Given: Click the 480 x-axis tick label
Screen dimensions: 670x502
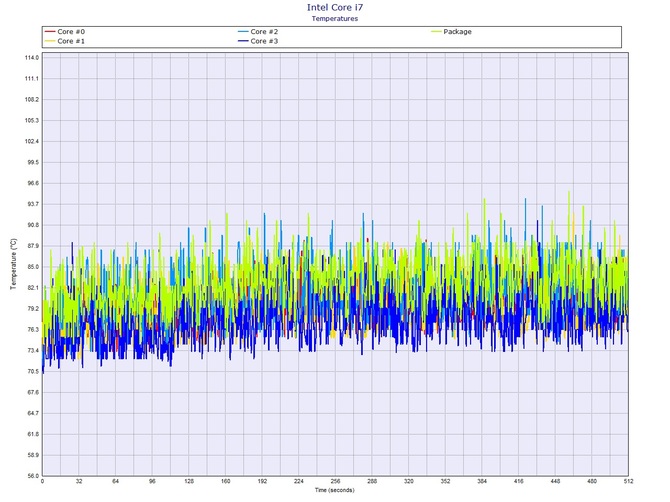Looking at the screenshot, I should pos(592,481).
